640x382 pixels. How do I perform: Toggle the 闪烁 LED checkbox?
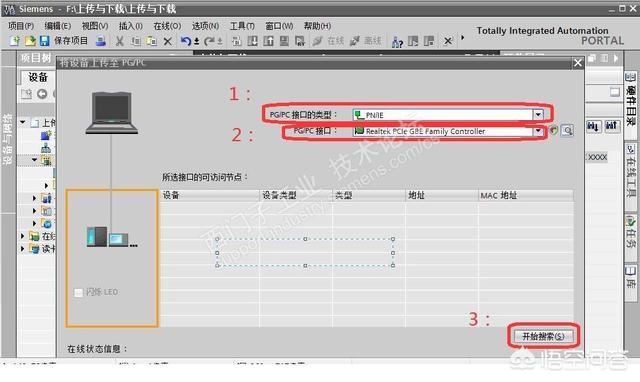pos(78,292)
